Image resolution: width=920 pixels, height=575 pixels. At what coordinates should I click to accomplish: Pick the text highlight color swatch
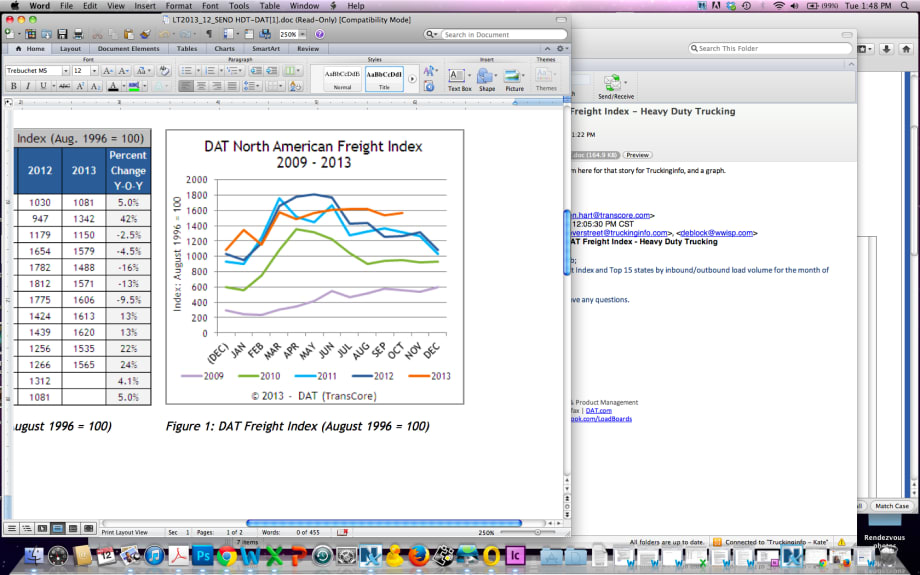pyautogui.click(x=134, y=86)
